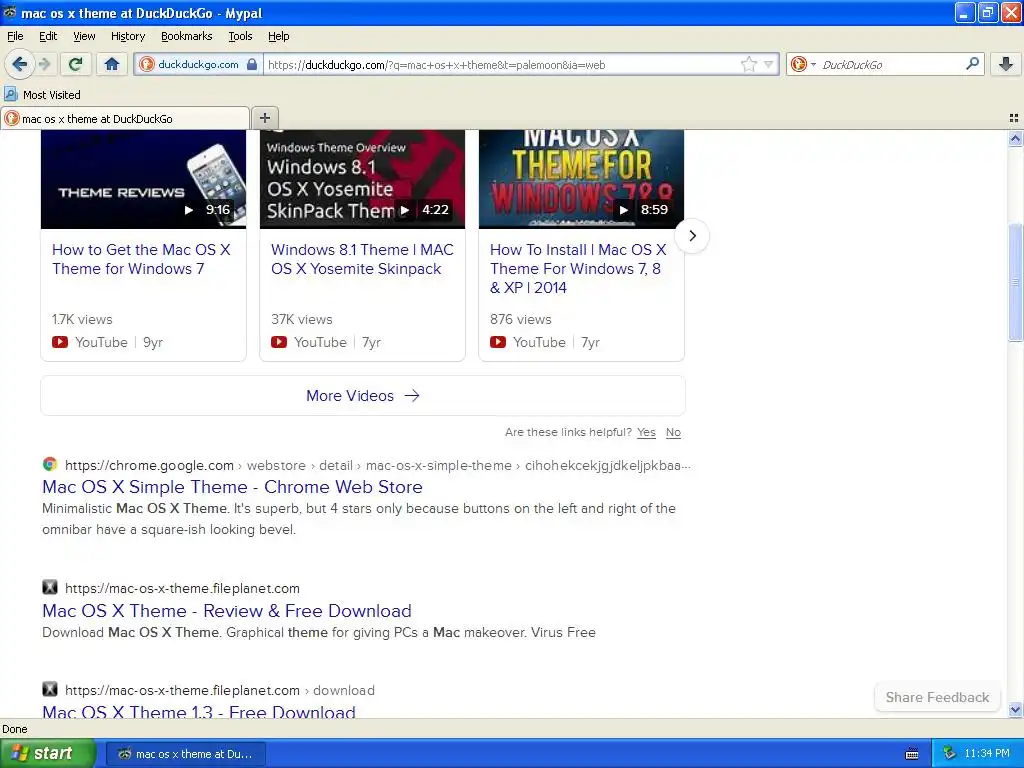This screenshot has width=1024, height=768.
Task: Open the Tools menu
Action: point(240,36)
